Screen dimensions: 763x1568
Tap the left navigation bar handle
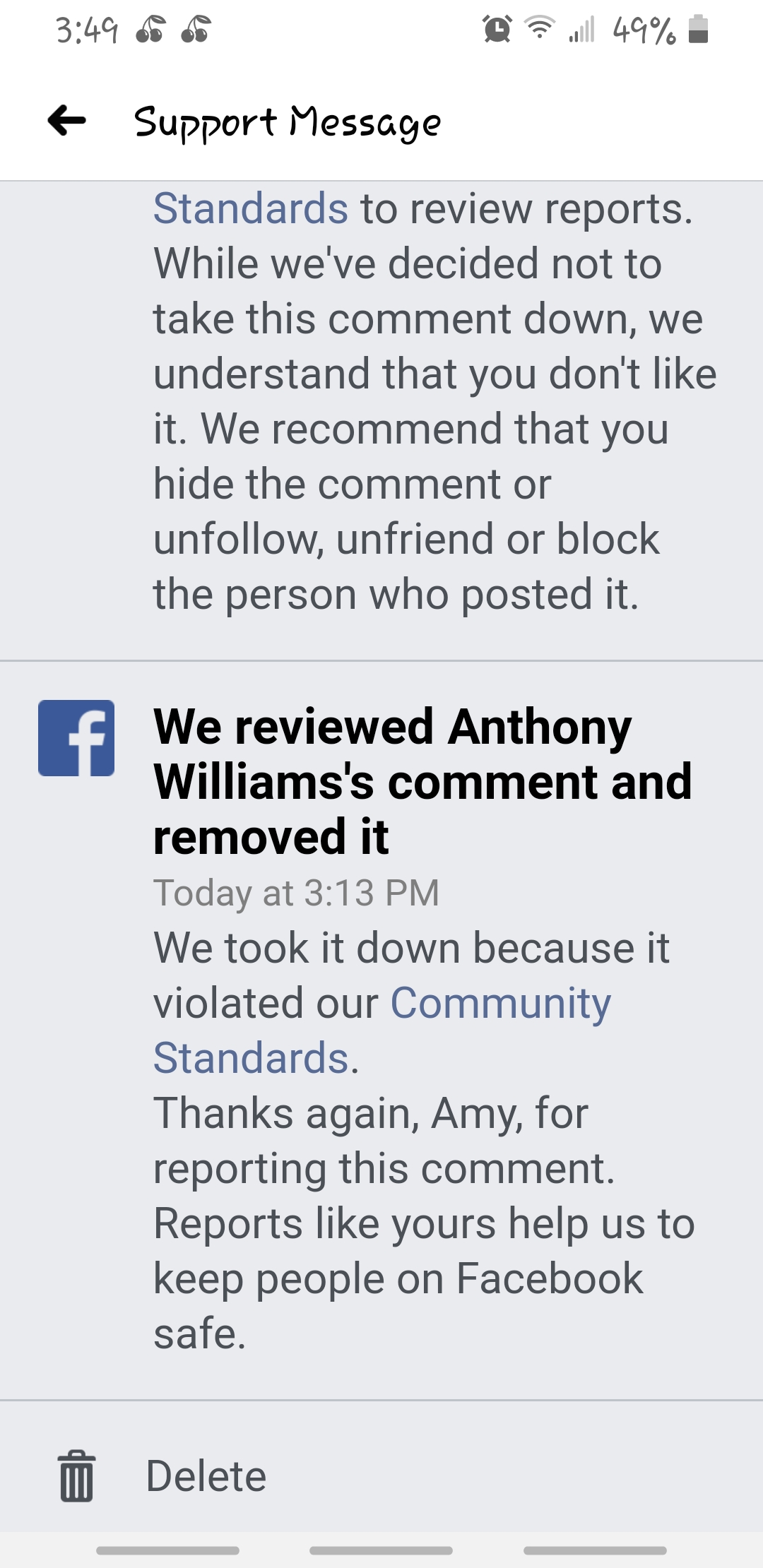pos(167,1550)
